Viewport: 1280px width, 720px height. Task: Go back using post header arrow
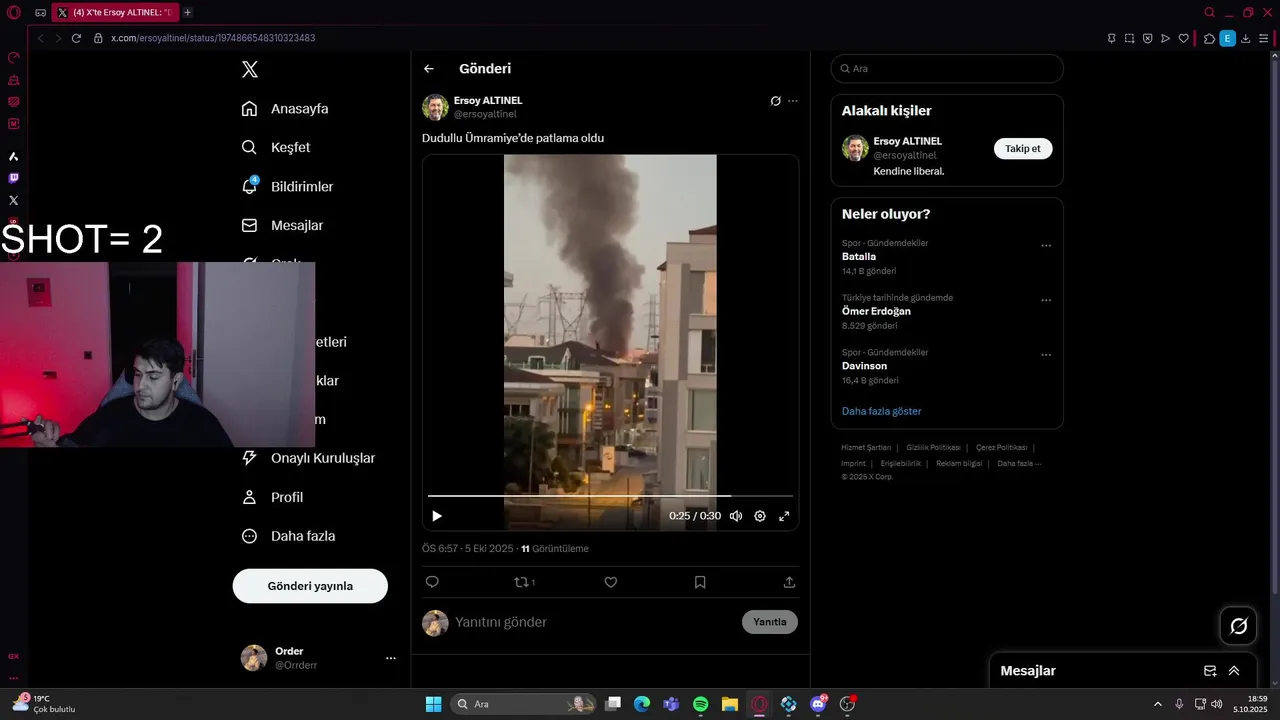(429, 69)
